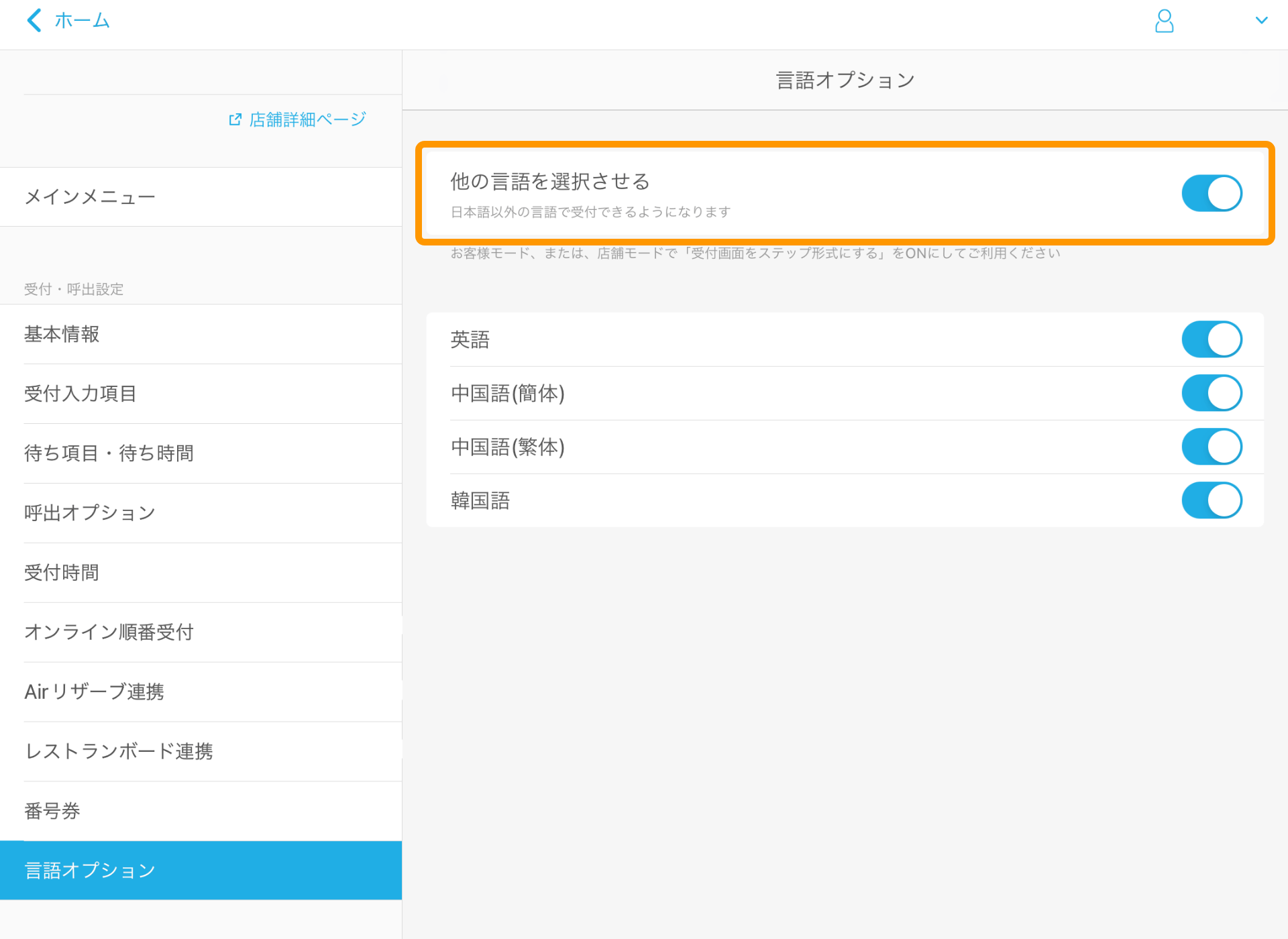Open the 番号券 settings page

[52, 811]
